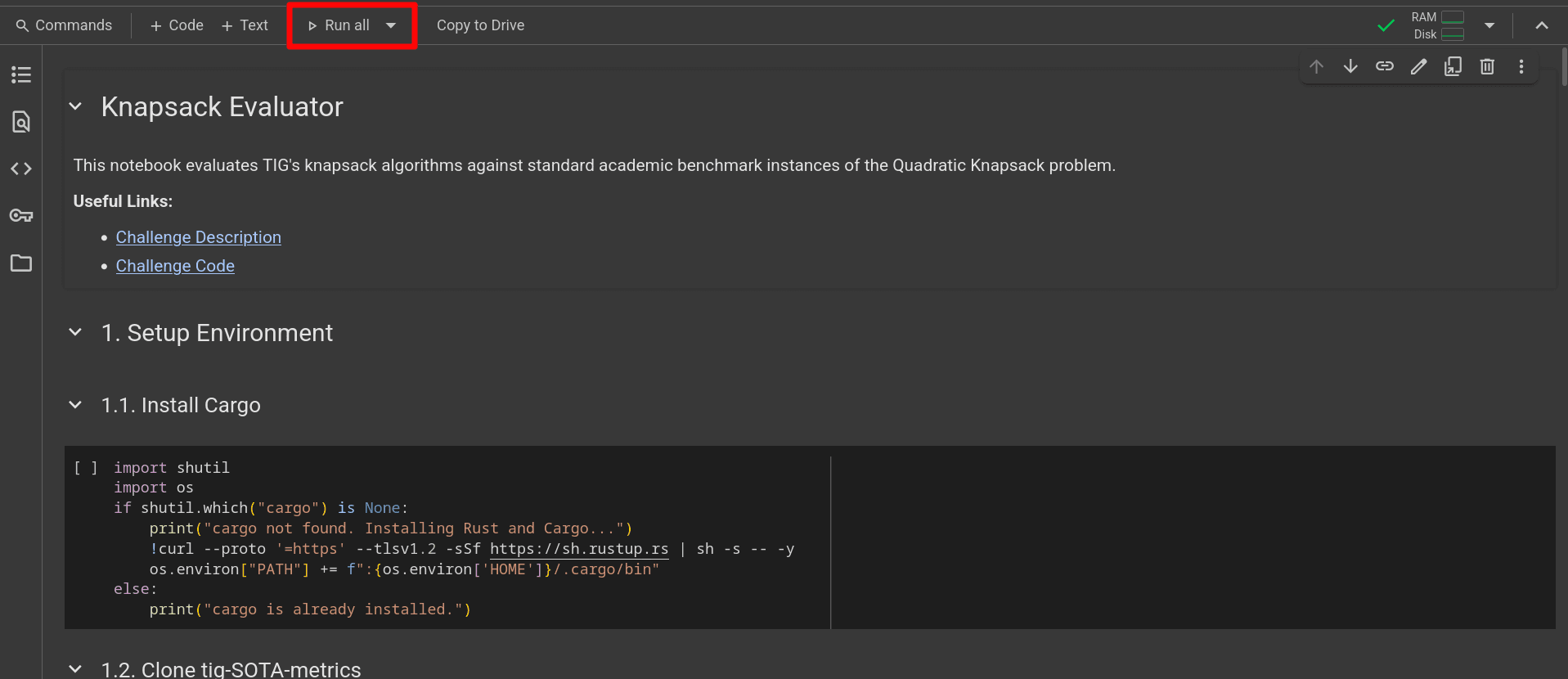Viewport: 1568px width, 679px height.
Task: Open the code snippets sidebar icon
Action: coord(21,169)
